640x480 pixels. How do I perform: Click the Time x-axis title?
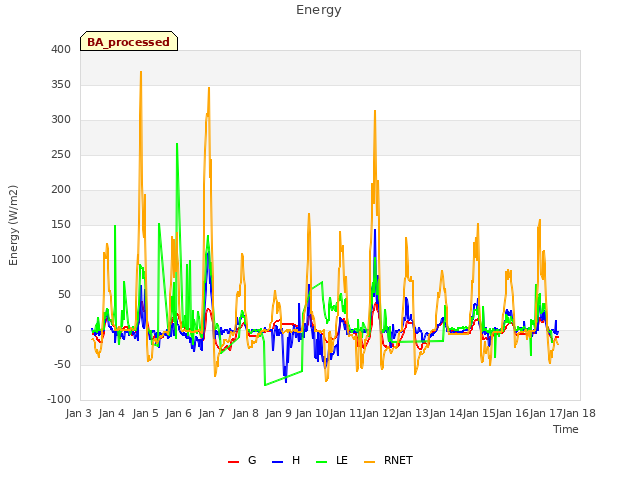point(566,429)
